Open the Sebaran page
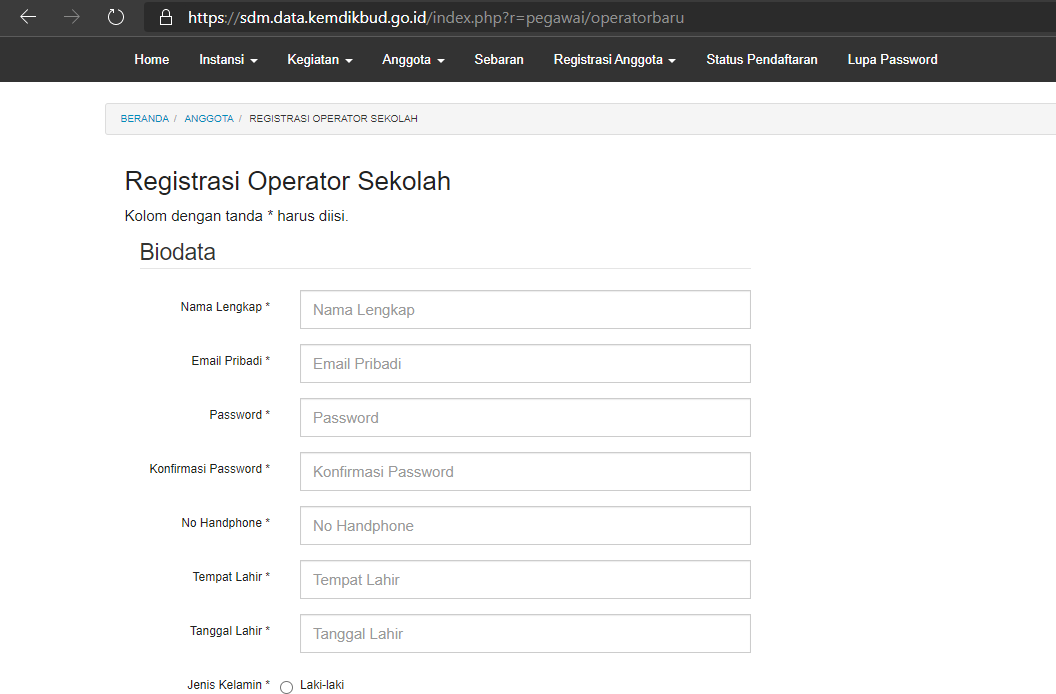This screenshot has height=694, width=1056. tap(498, 59)
